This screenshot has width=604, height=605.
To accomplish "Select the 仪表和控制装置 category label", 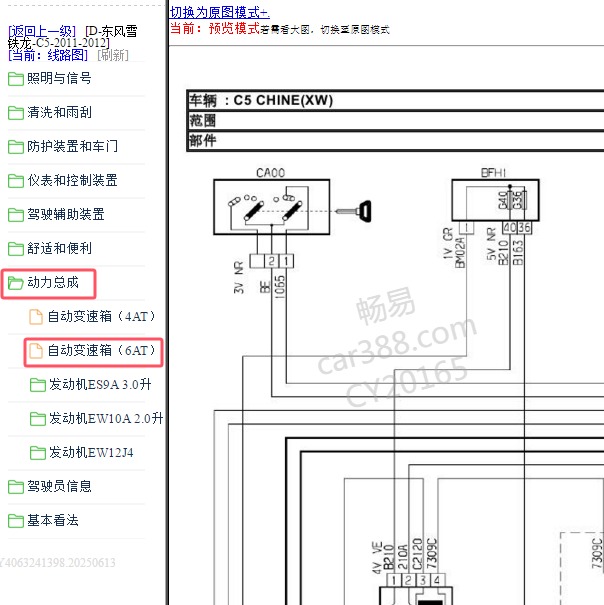I will [72, 180].
